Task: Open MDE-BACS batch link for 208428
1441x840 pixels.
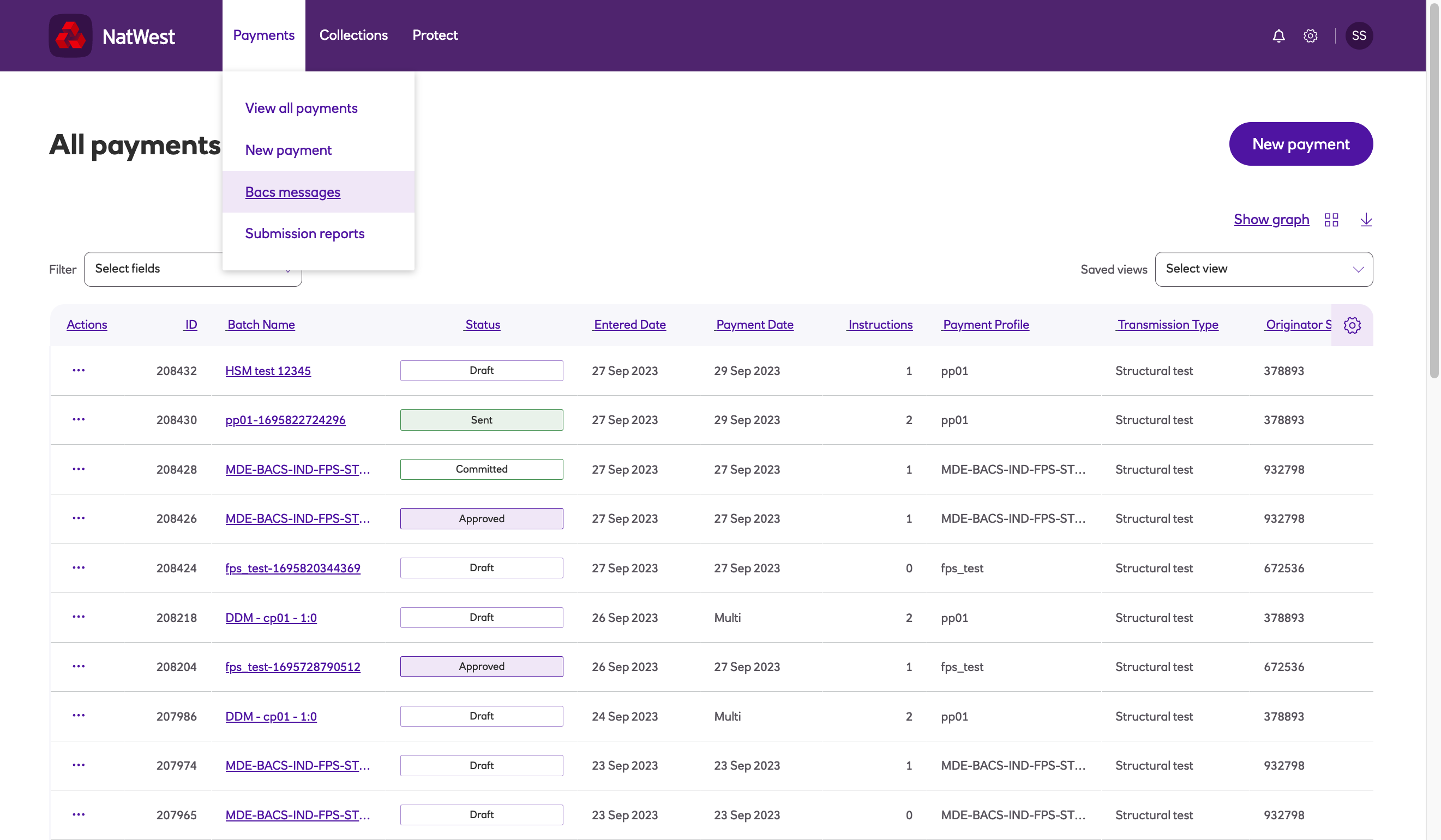Action: point(298,470)
